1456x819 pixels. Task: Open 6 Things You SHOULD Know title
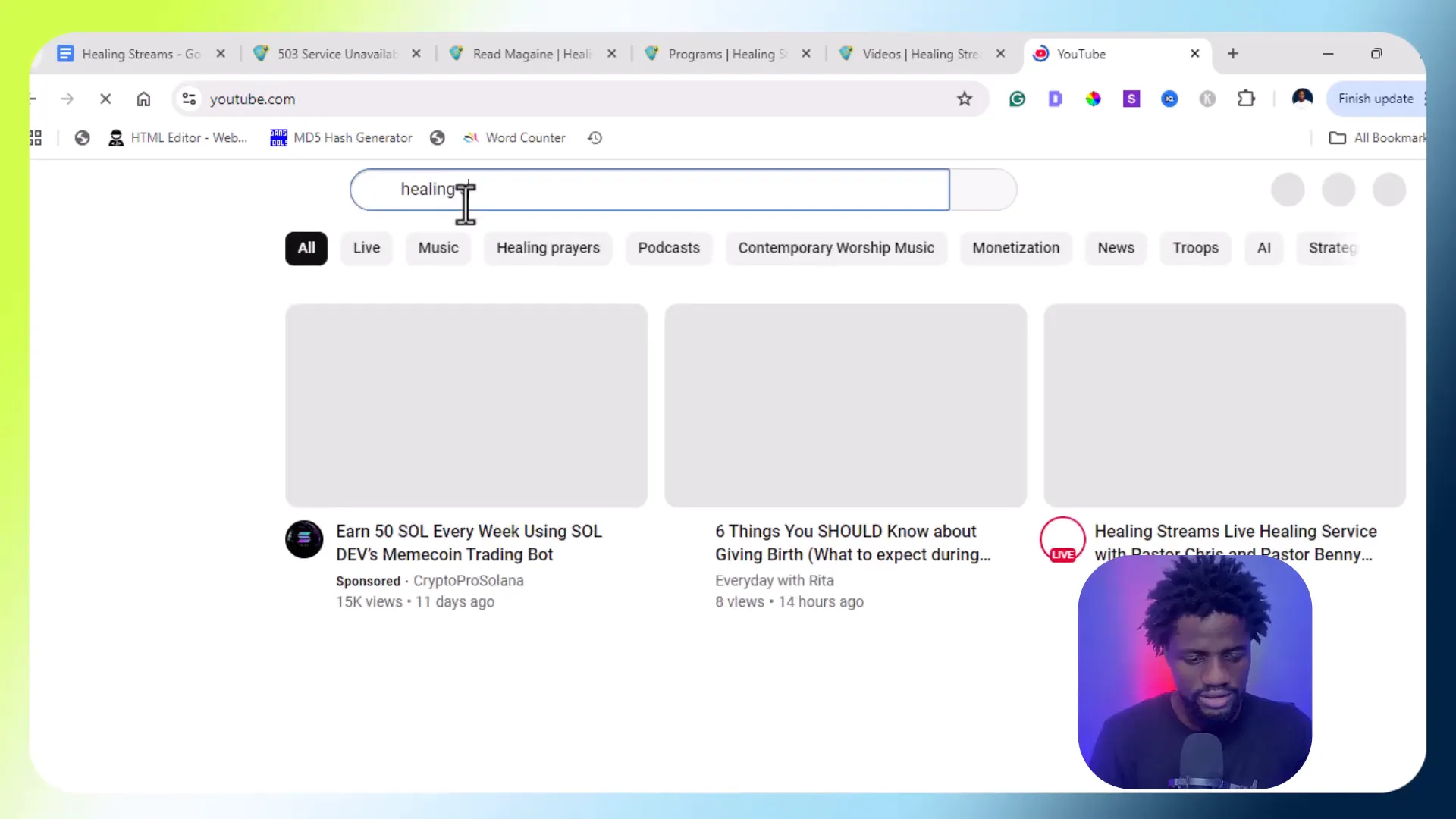(853, 543)
